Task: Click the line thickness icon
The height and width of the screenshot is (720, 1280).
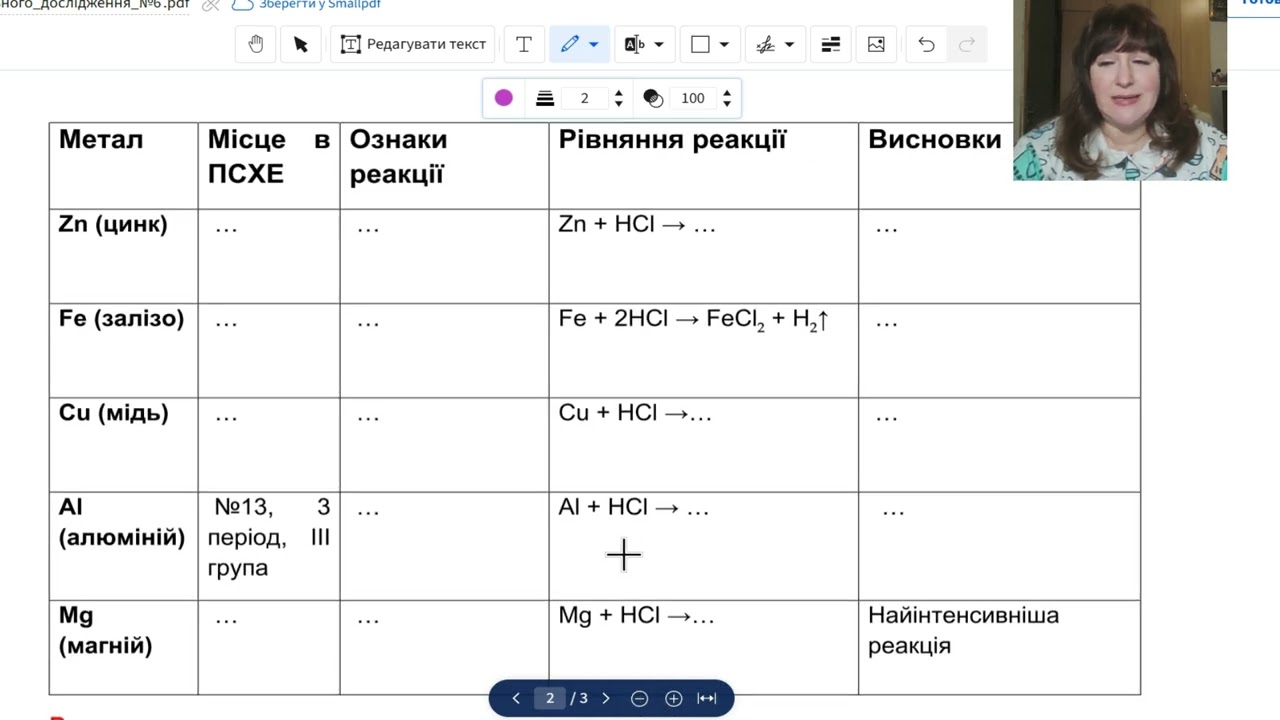Action: click(x=545, y=98)
